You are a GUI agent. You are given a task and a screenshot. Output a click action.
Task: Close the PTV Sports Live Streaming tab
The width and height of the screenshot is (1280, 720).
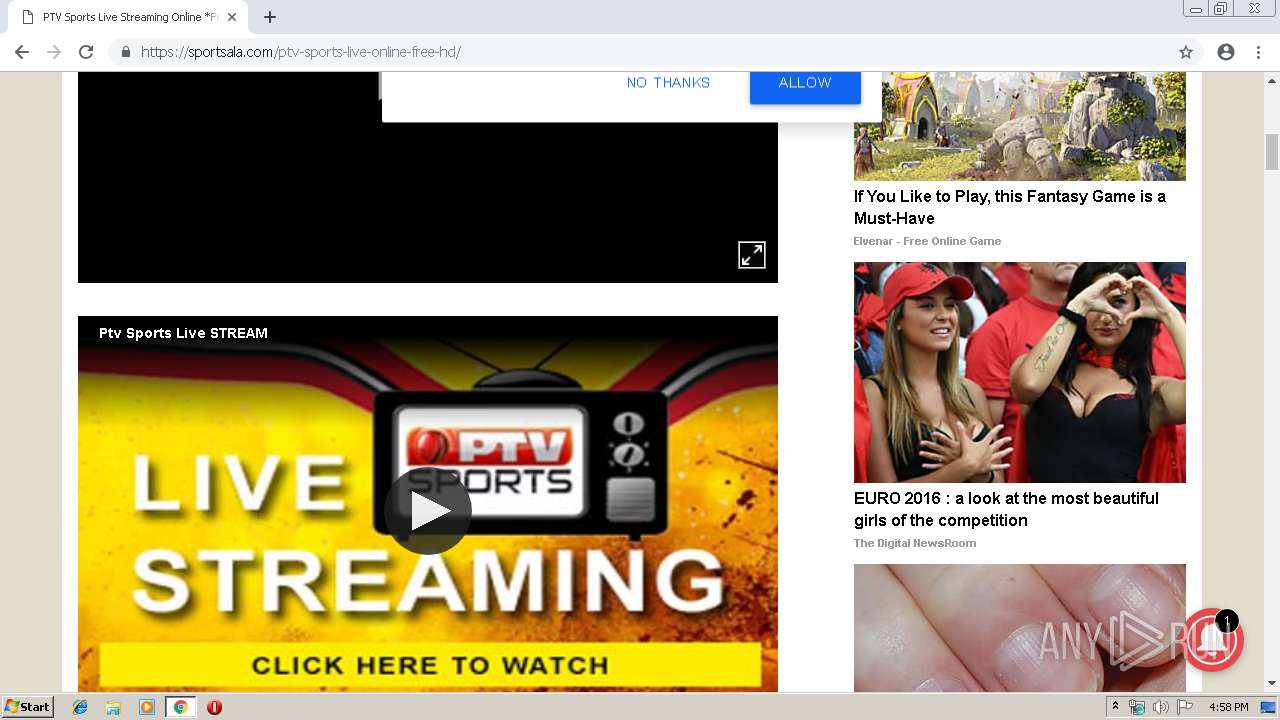pyautogui.click(x=232, y=17)
